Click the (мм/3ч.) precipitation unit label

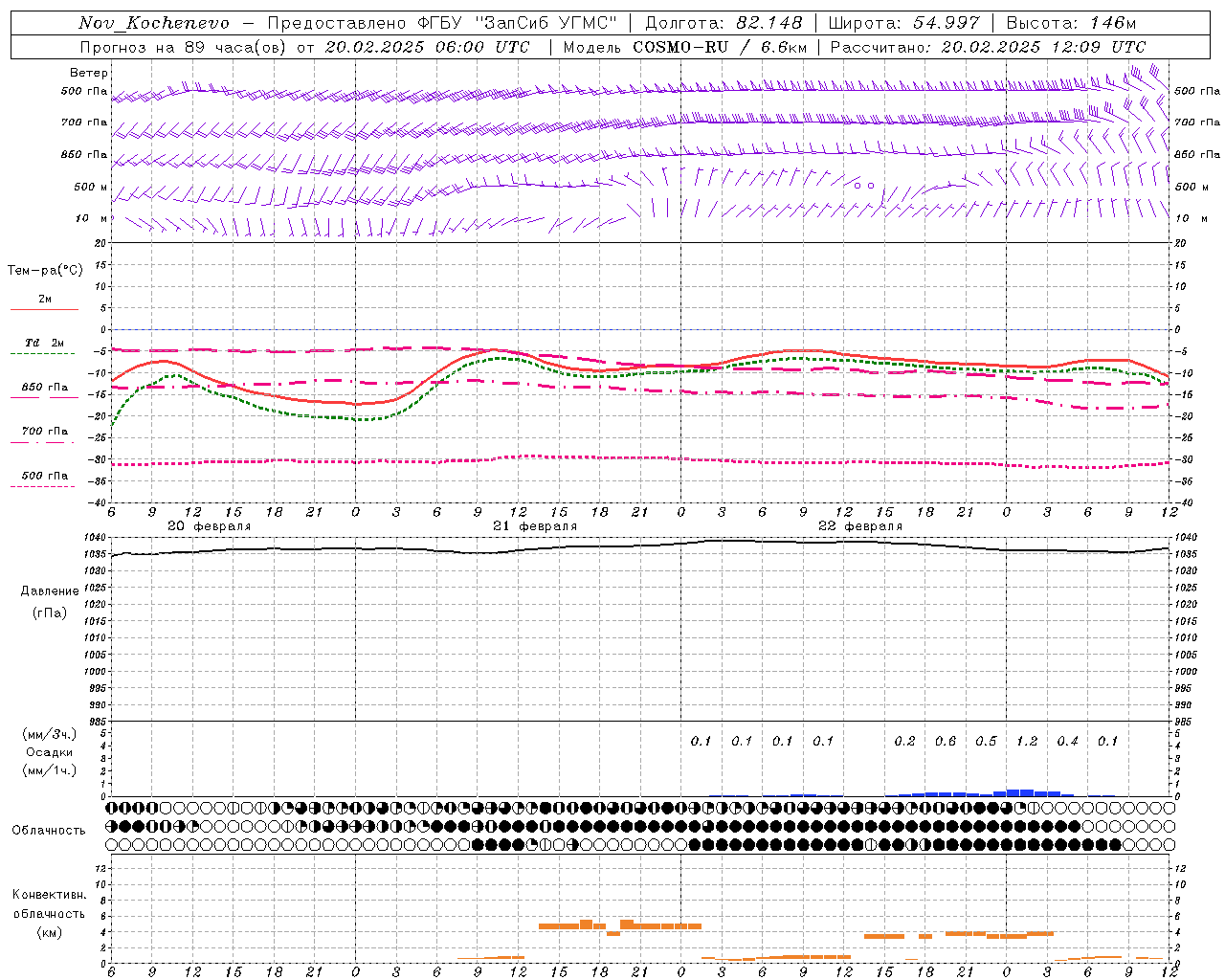50,734
